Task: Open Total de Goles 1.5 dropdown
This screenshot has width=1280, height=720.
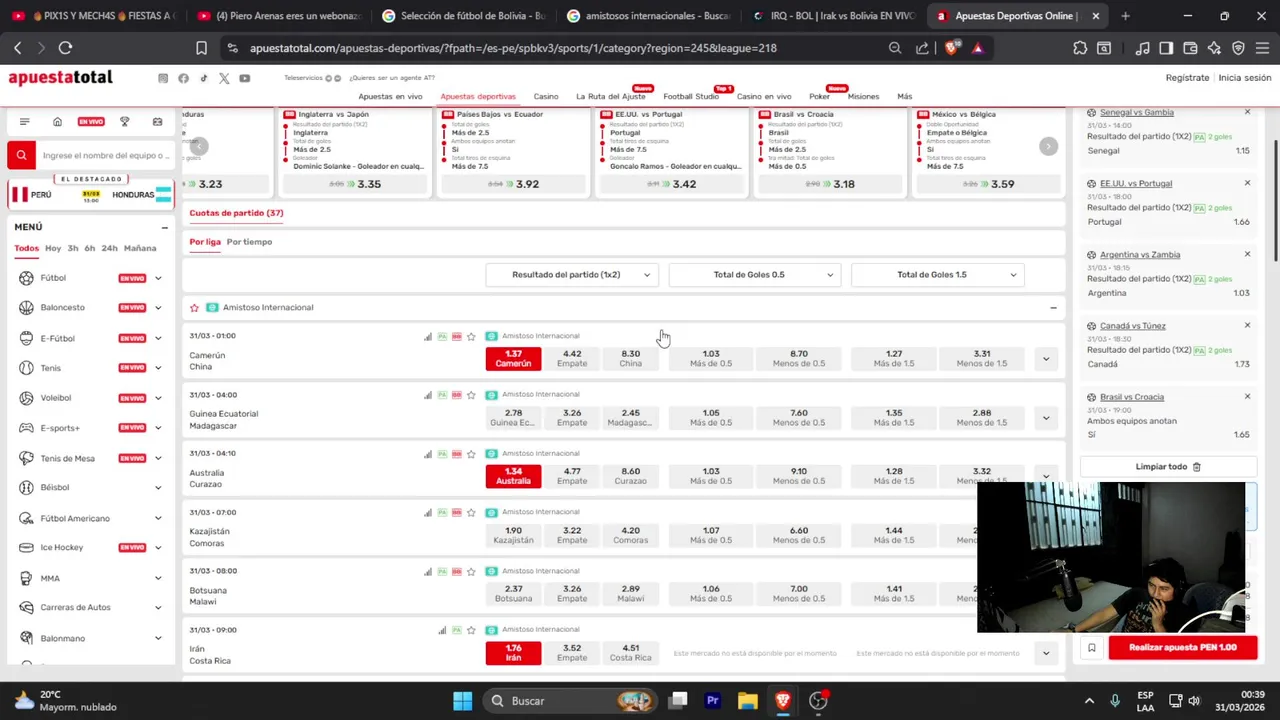Action: pyautogui.click(x=938, y=275)
